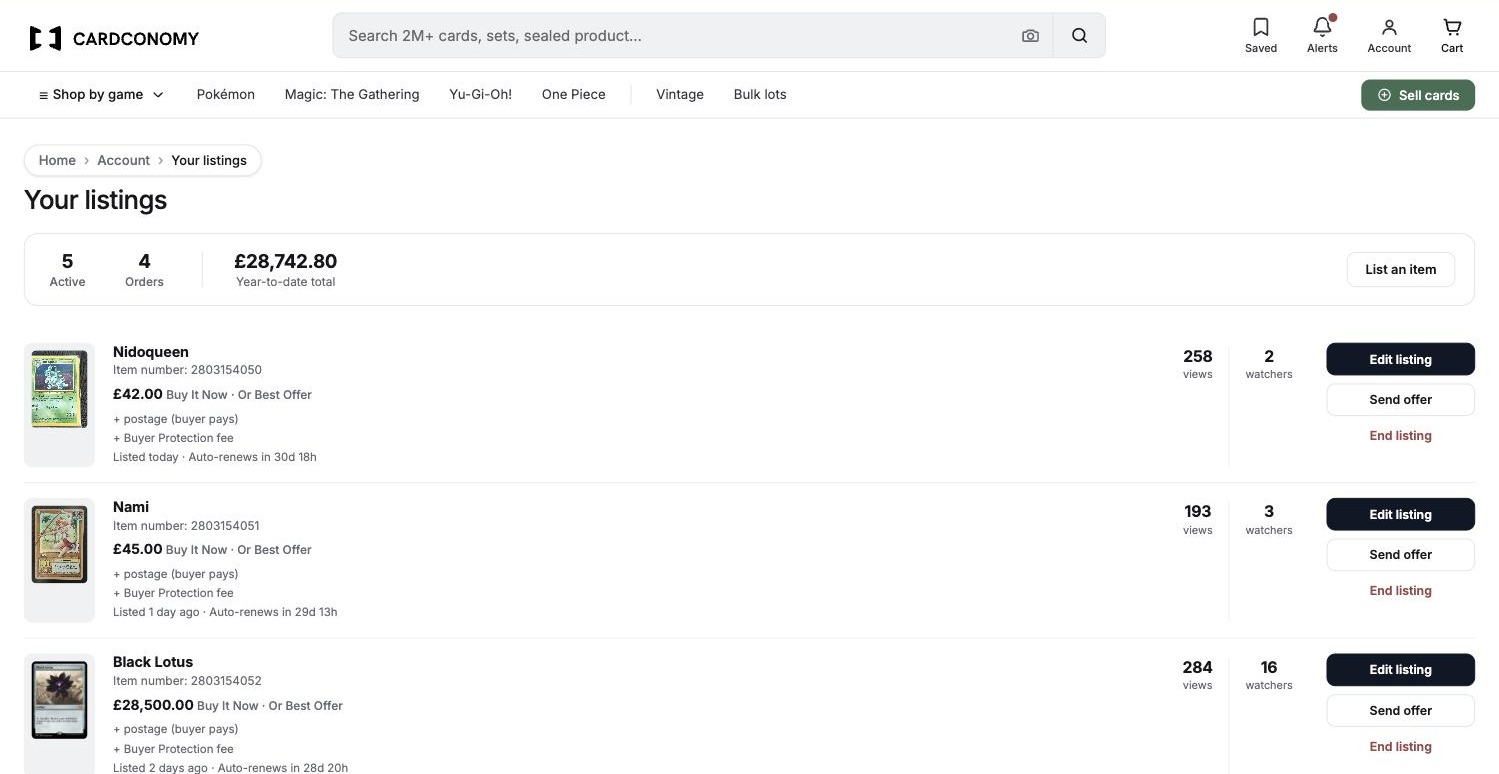Go to Pokémon category
This screenshot has width=1499, height=774.
pyautogui.click(x=226, y=94)
